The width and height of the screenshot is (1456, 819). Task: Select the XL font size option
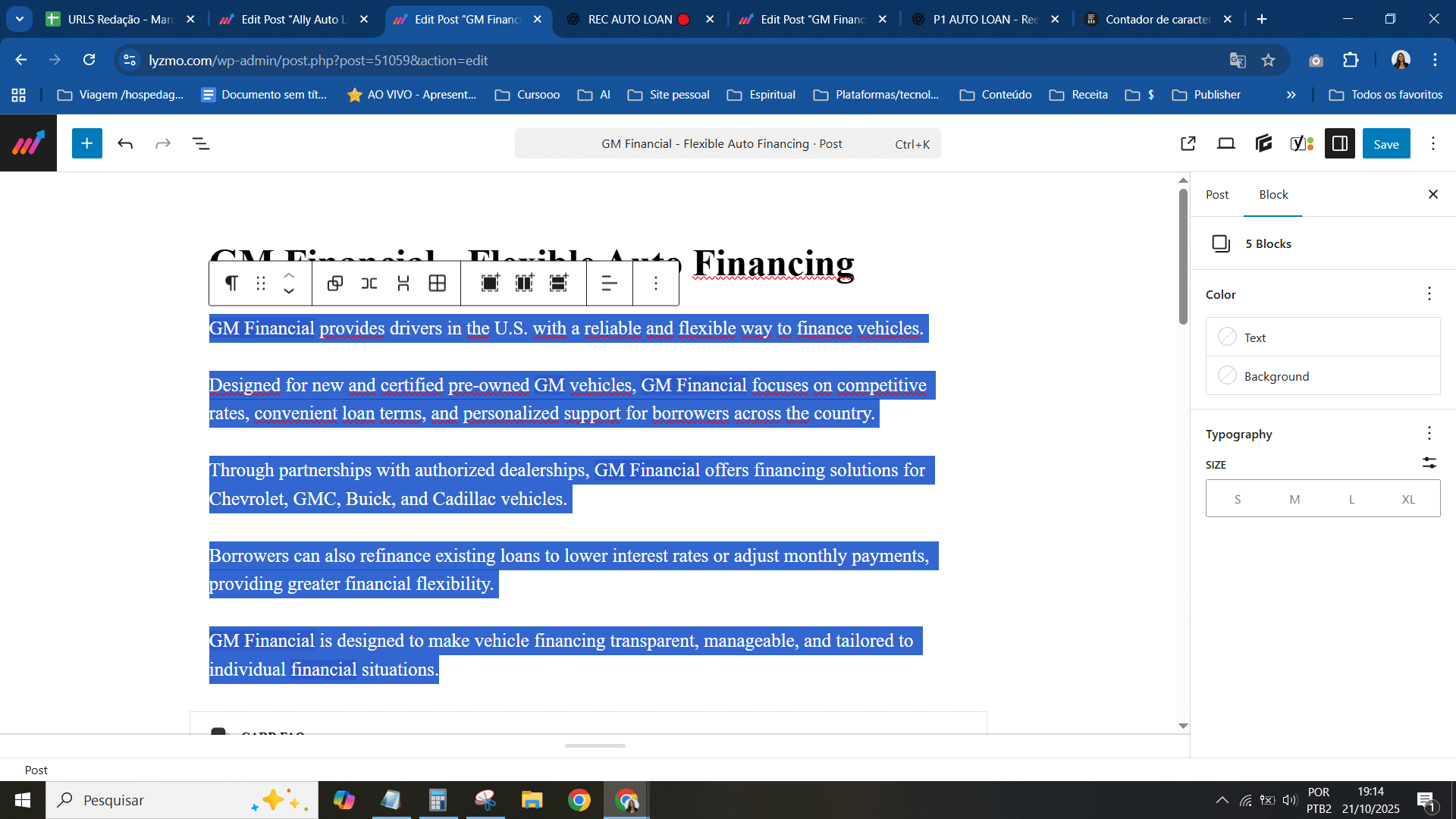[1408, 499]
